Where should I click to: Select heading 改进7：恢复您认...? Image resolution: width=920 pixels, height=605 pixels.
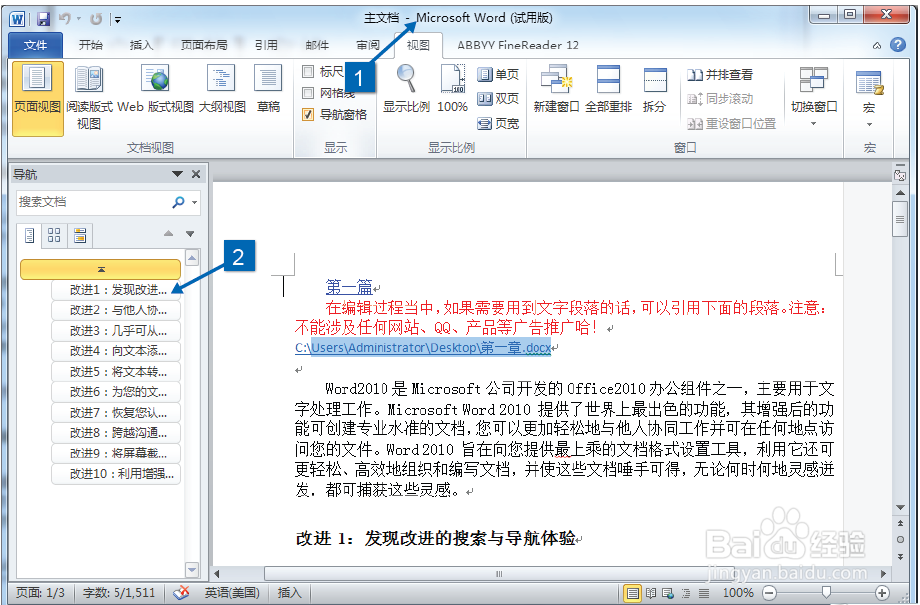tap(116, 413)
